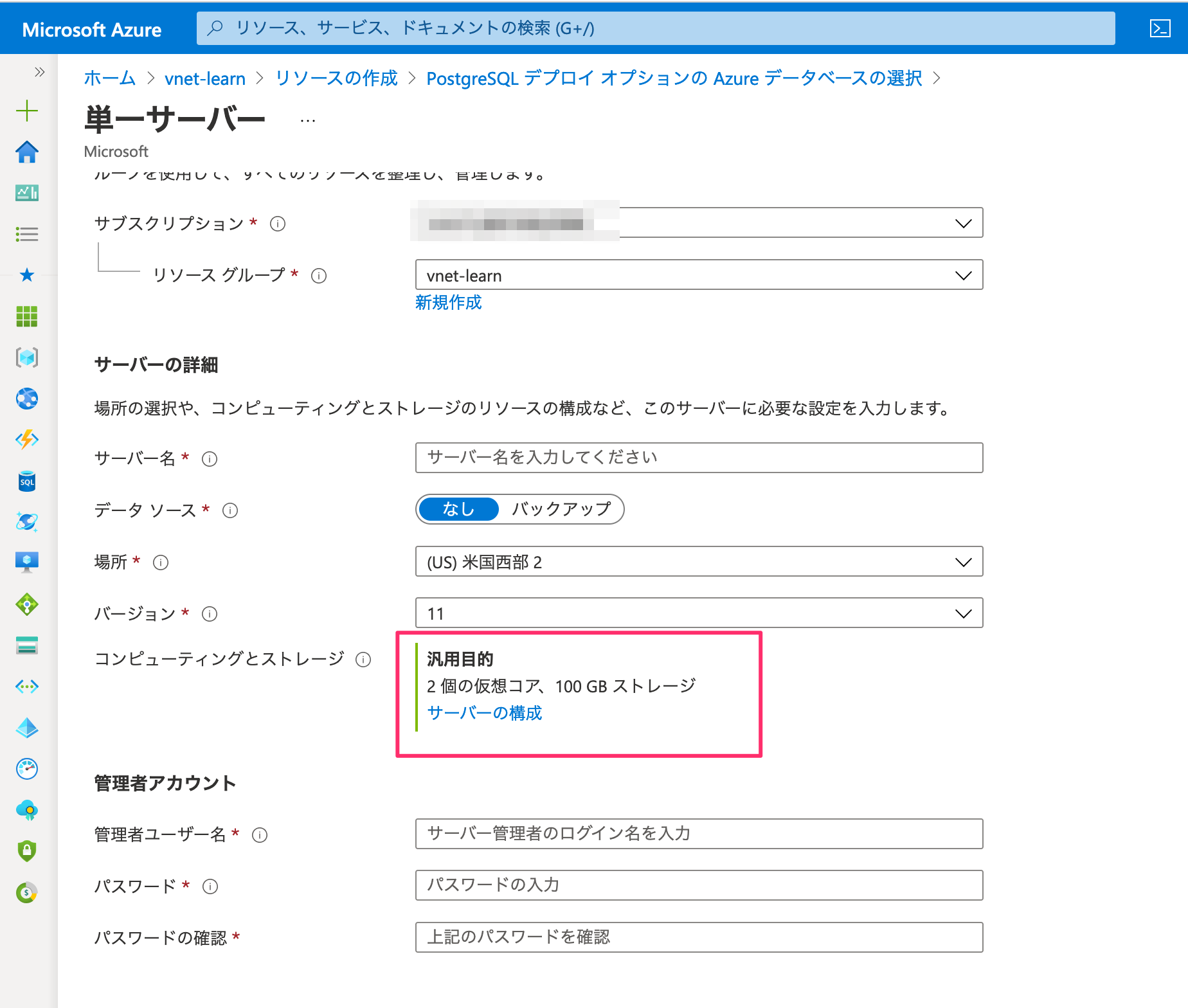The width and height of the screenshot is (1188, 1008).
Task: Expand the left sidebar with double chevron
Action: coord(39,71)
